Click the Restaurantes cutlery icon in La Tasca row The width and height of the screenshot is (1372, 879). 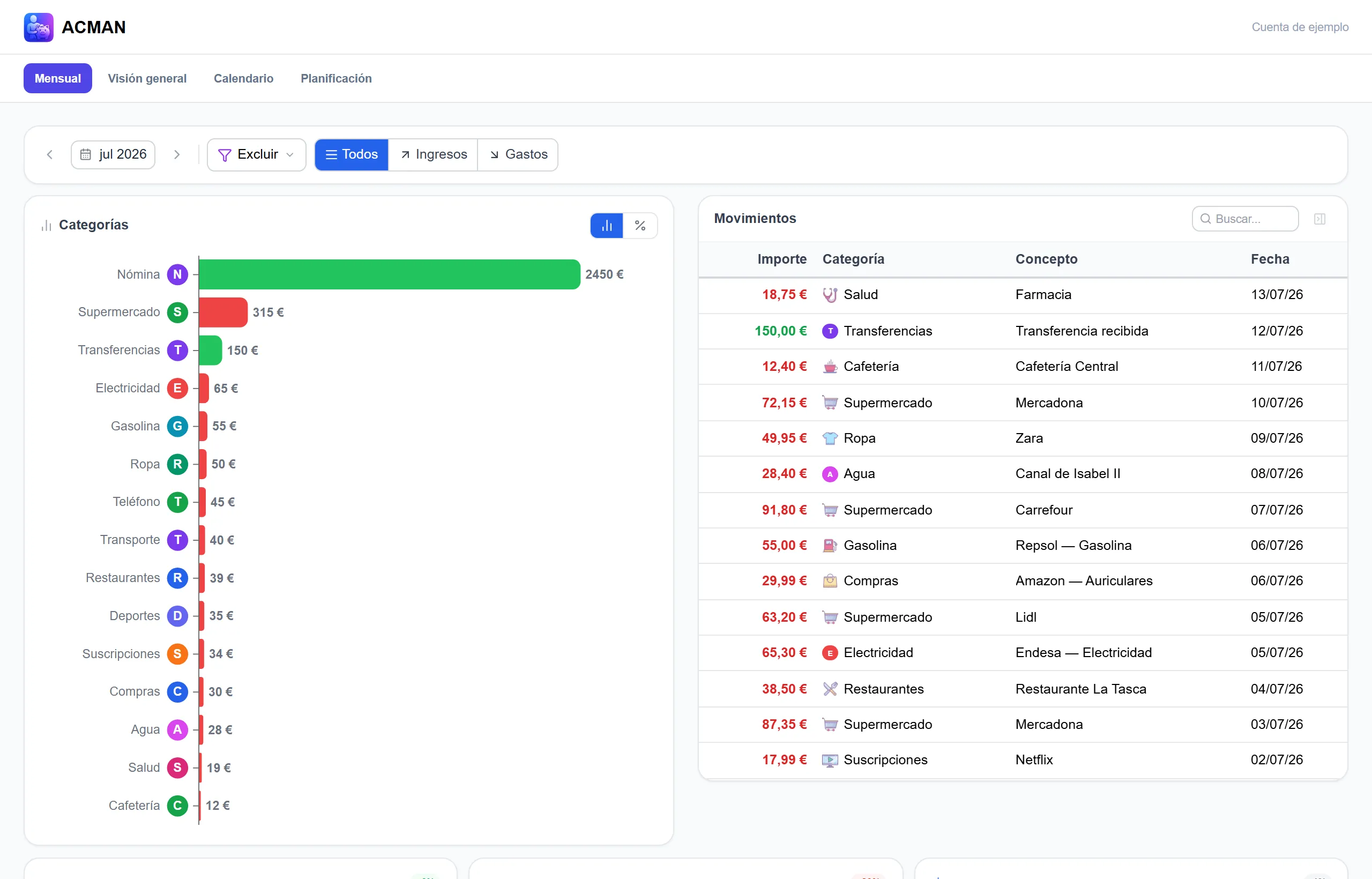click(x=830, y=689)
